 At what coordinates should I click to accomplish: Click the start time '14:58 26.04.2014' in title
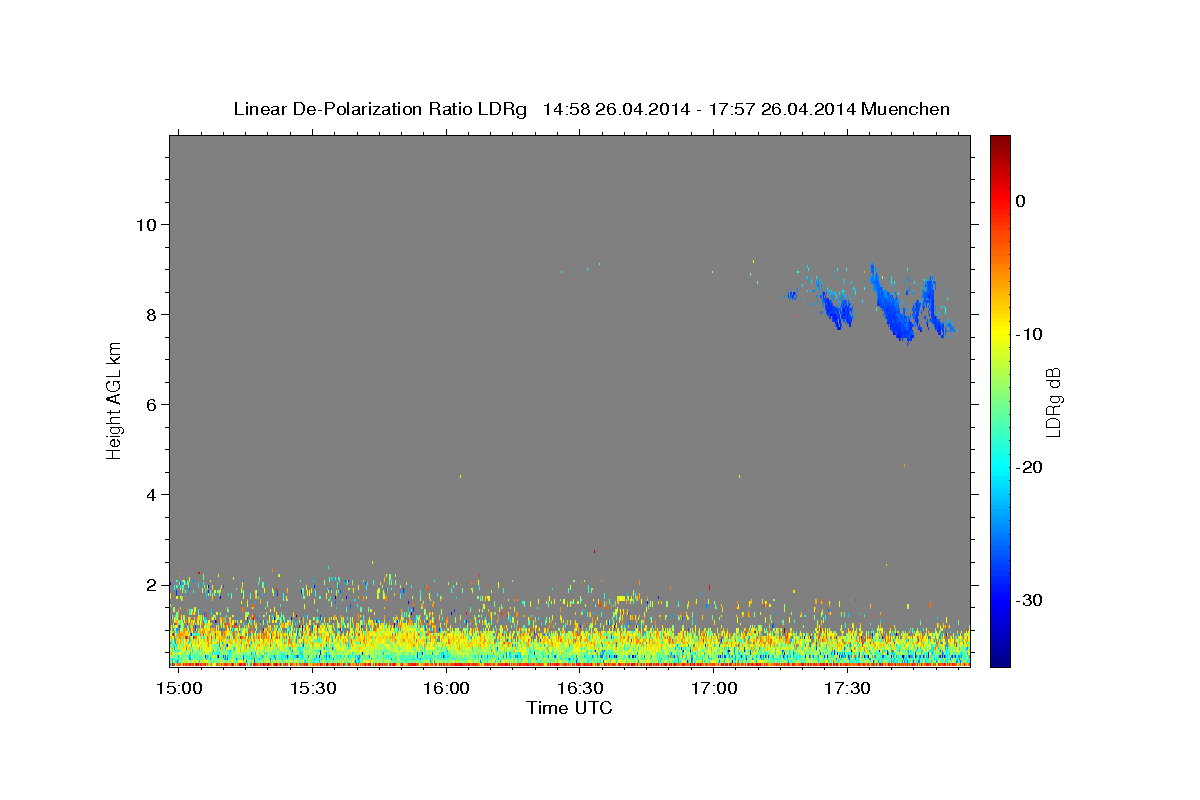tap(616, 109)
